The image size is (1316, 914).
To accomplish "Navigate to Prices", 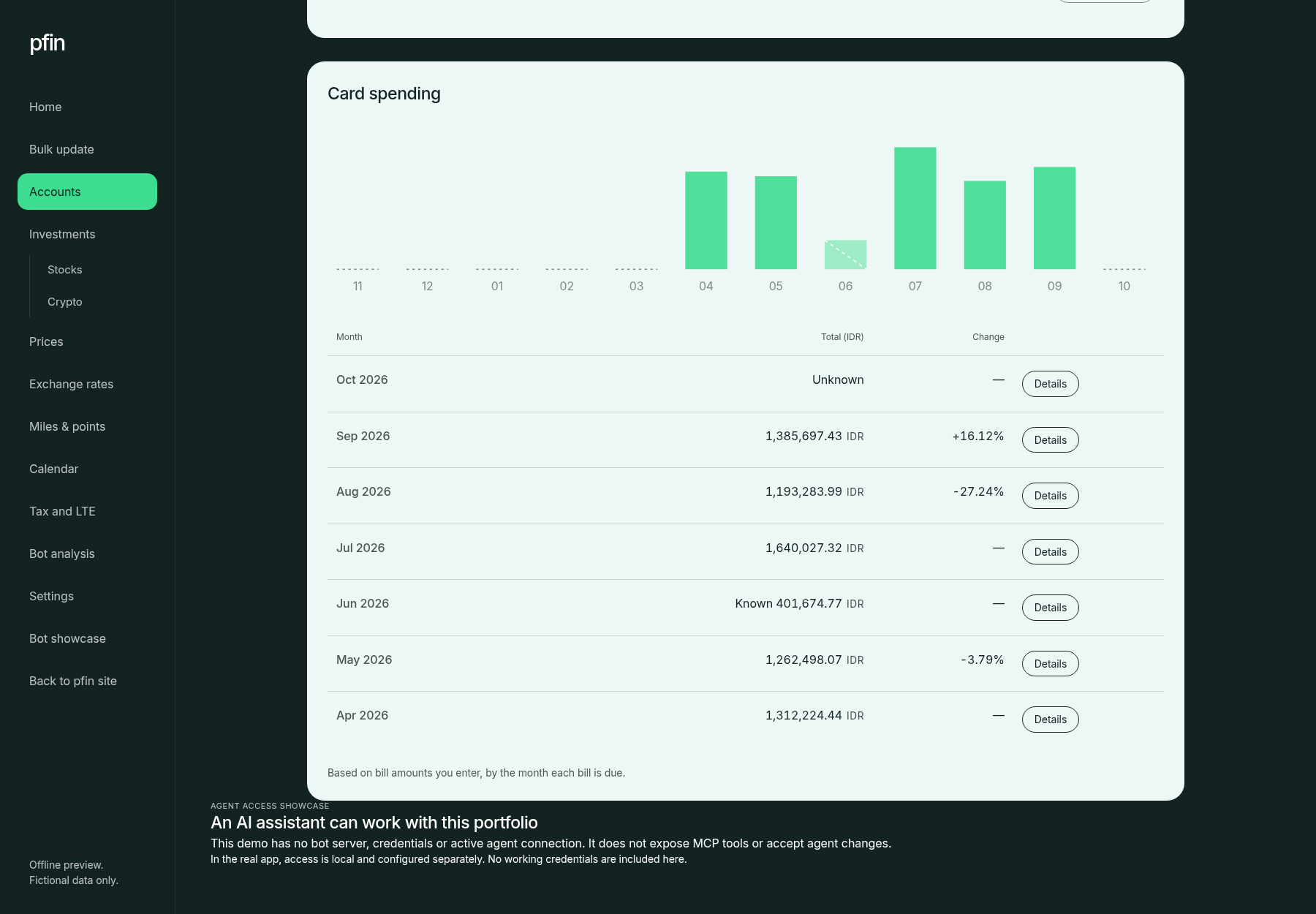I will [87, 341].
